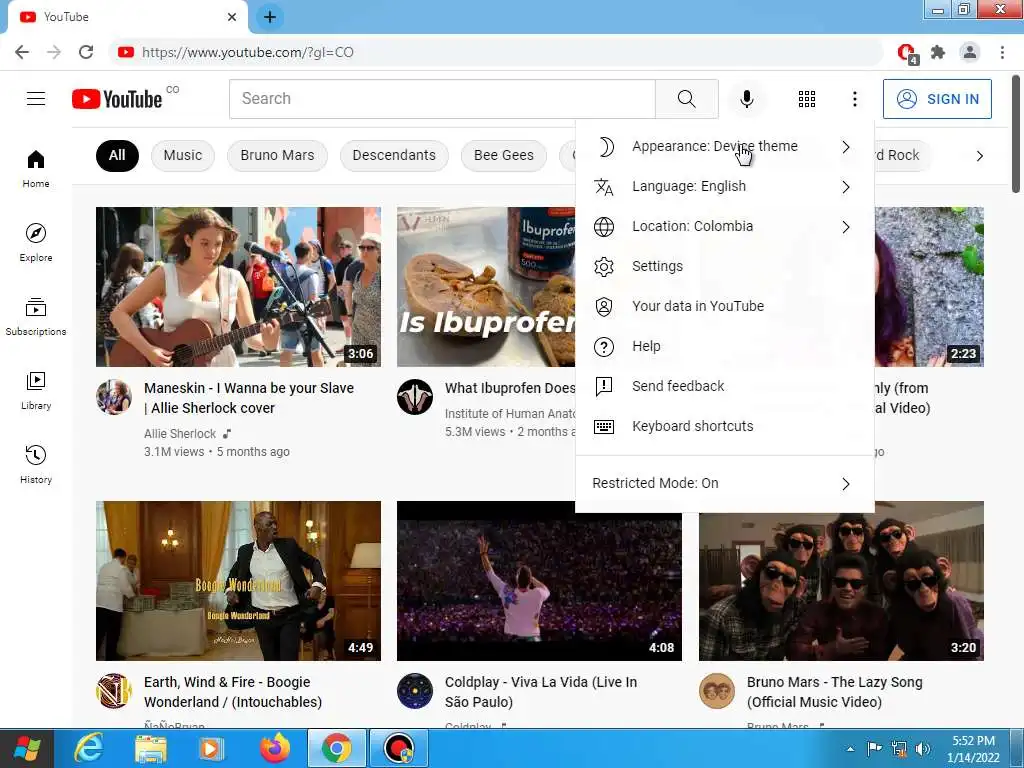Launch Internet Explorer from taskbar
This screenshot has width=1024, height=768.
point(88,748)
